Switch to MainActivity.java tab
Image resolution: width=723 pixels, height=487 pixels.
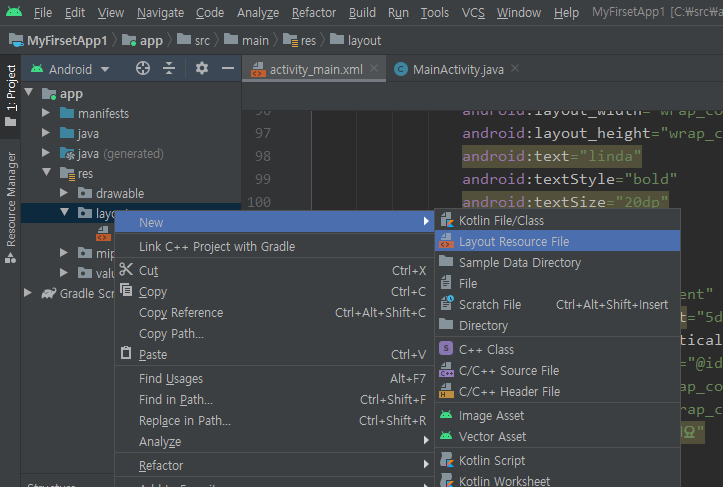458,70
